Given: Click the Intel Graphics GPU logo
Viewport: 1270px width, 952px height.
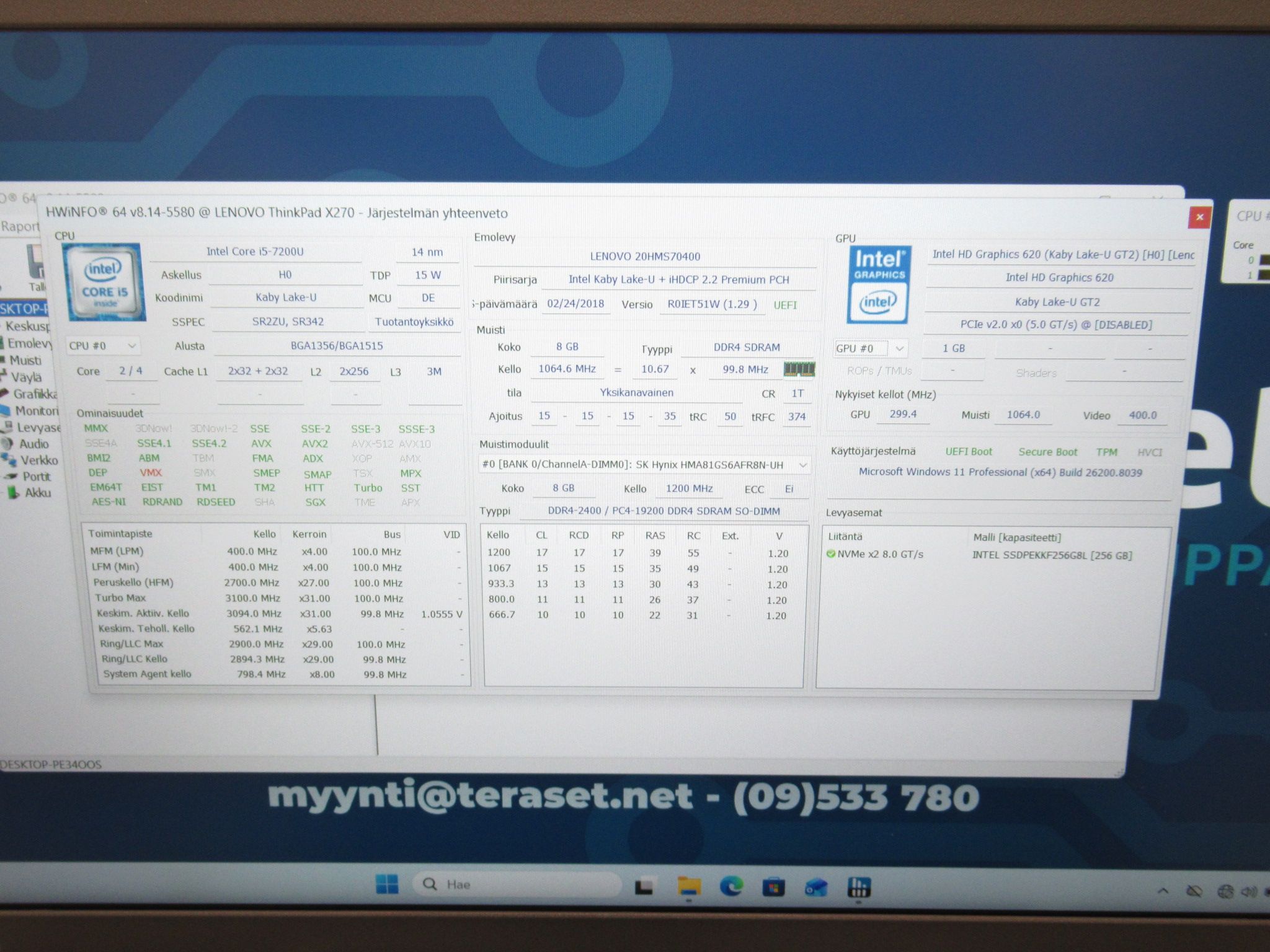Looking at the screenshot, I should (879, 284).
